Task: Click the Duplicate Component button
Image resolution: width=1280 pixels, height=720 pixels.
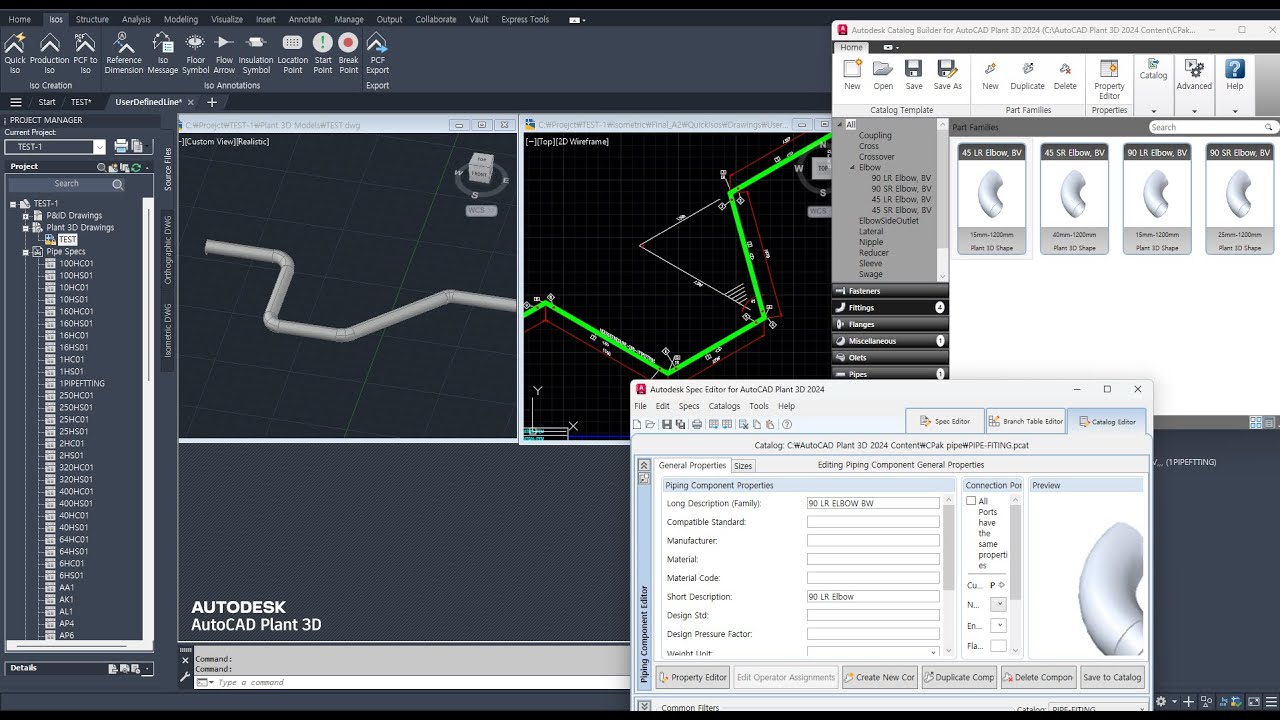Action: point(959,677)
